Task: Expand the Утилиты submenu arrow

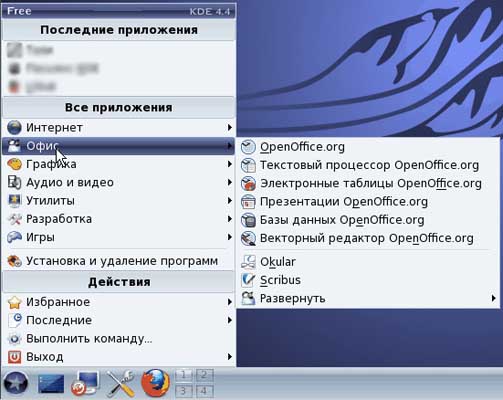Action: [x=229, y=201]
